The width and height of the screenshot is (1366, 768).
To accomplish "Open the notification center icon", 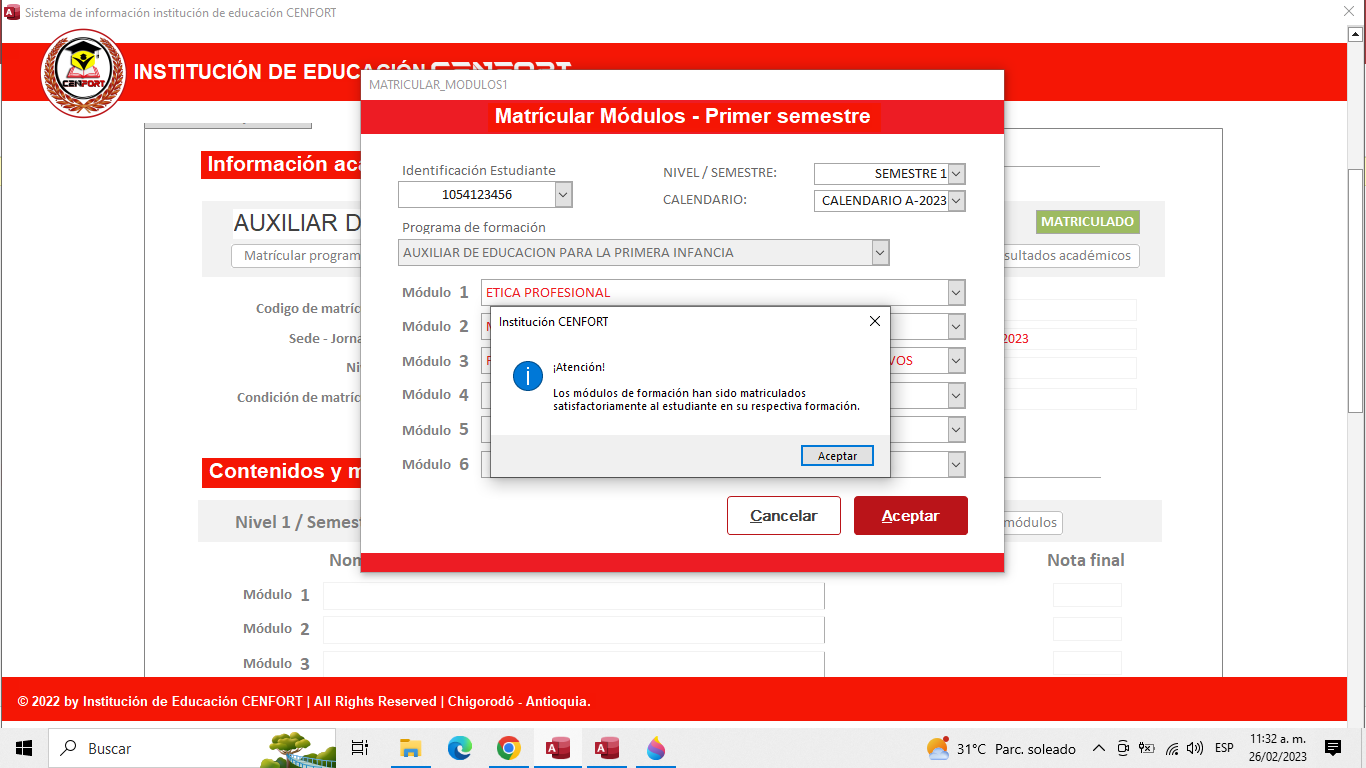I will tap(1333, 748).
